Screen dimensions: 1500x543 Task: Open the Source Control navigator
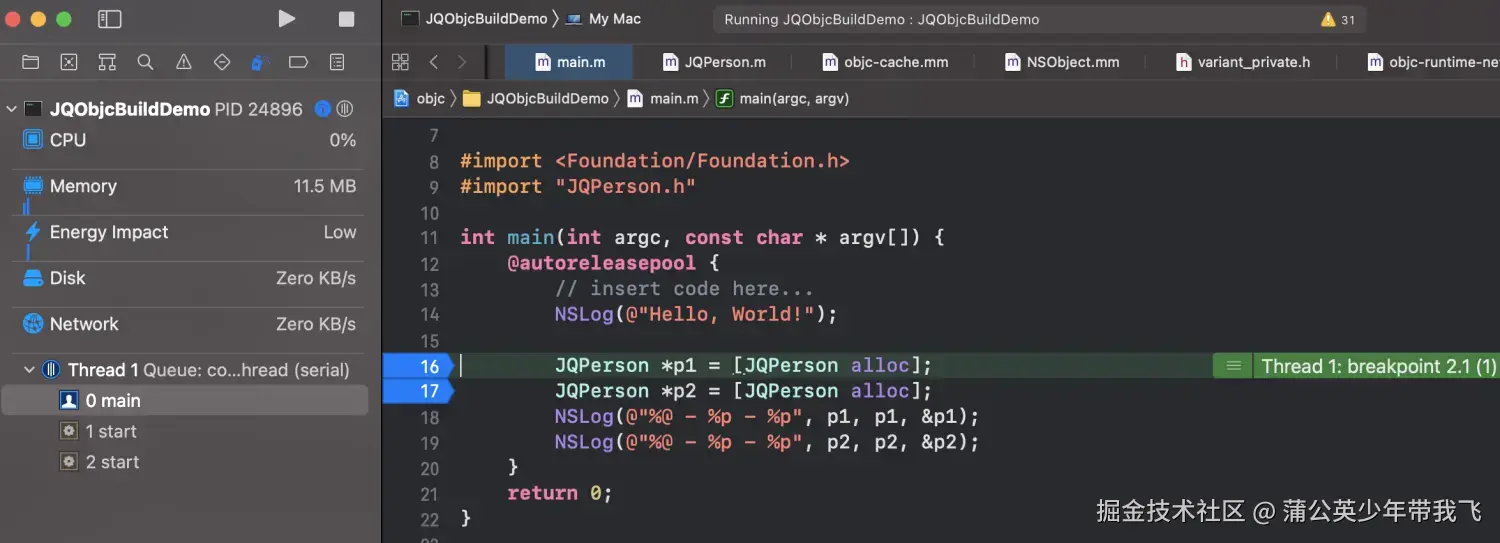pyautogui.click(x=69, y=62)
